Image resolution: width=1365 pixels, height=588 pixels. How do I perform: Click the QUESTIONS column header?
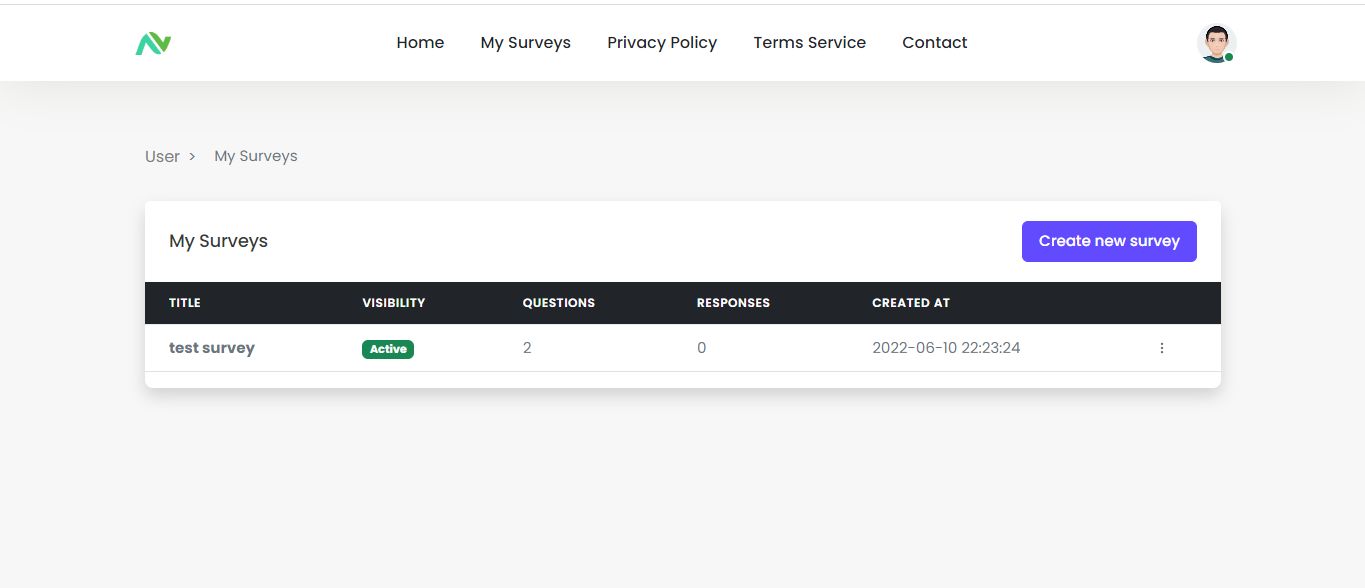(559, 303)
